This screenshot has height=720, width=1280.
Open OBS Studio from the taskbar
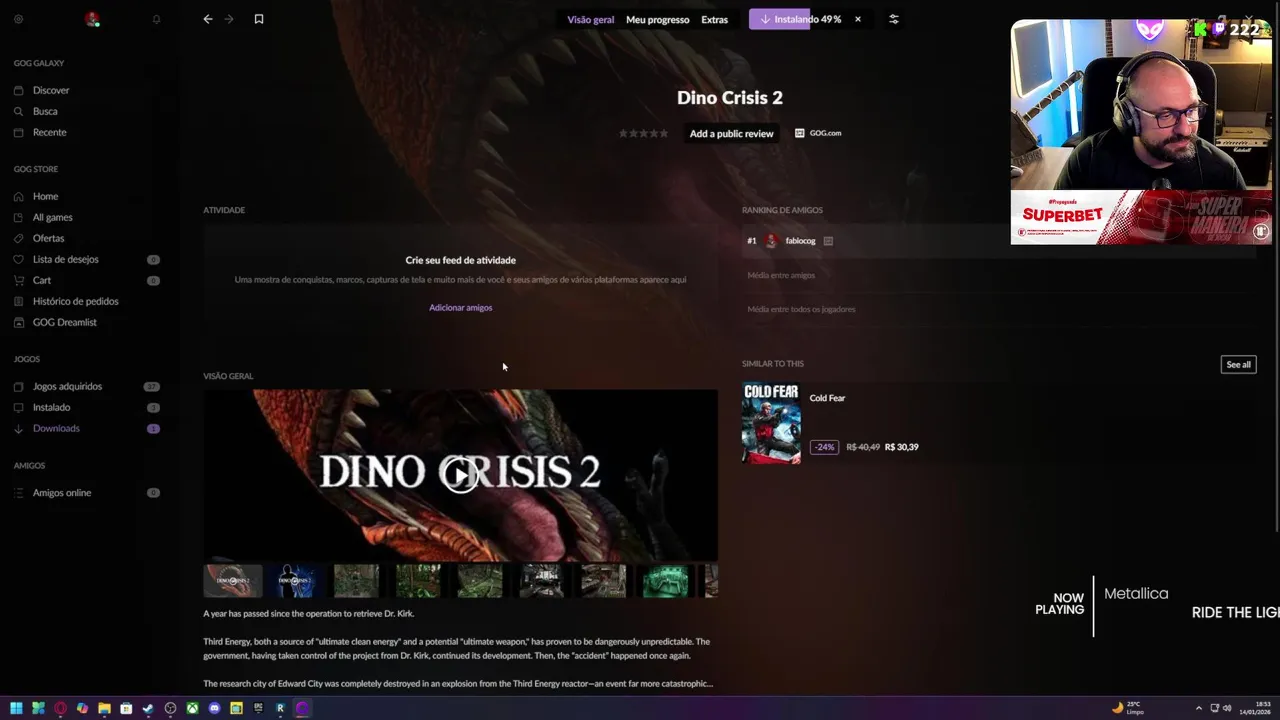[x=170, y=708]
